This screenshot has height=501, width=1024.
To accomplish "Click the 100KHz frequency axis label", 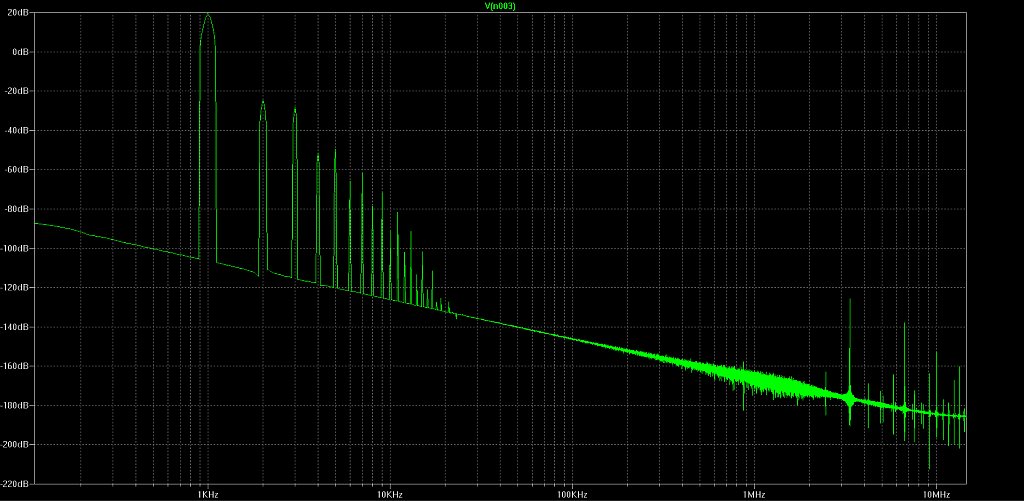I will (572, 494).
